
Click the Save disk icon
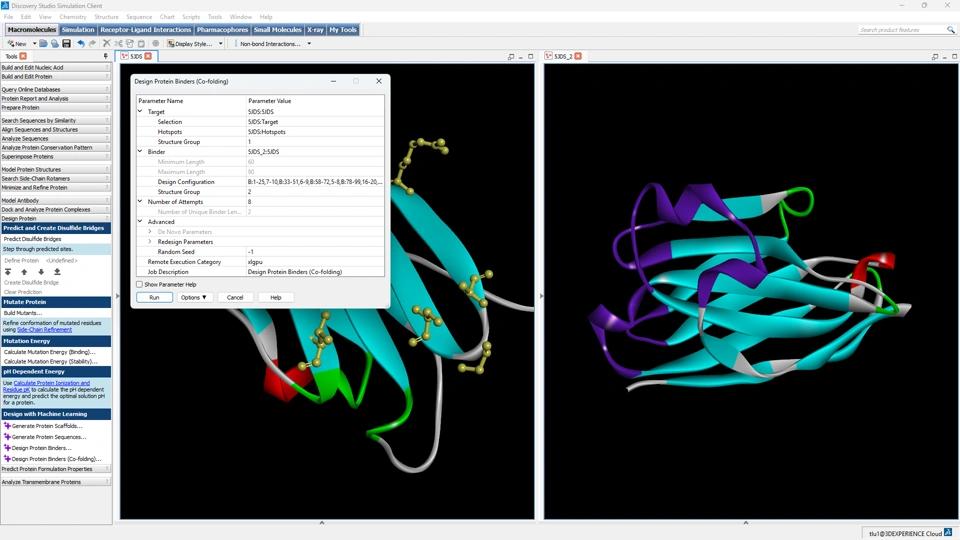click(x=66, y=43)
